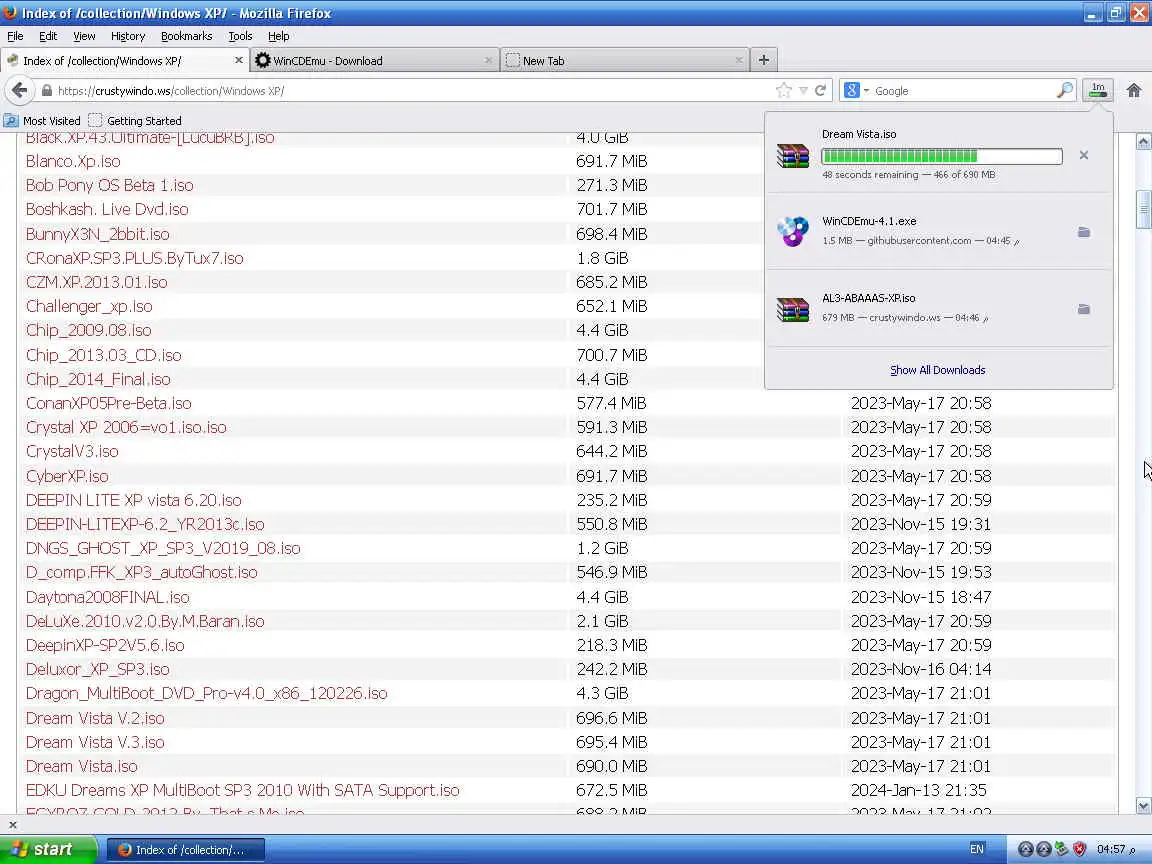The width and height of the screenshot is (1152, 864).
Task: Open the URL history dropdown arrow
Action: [803, 90]
